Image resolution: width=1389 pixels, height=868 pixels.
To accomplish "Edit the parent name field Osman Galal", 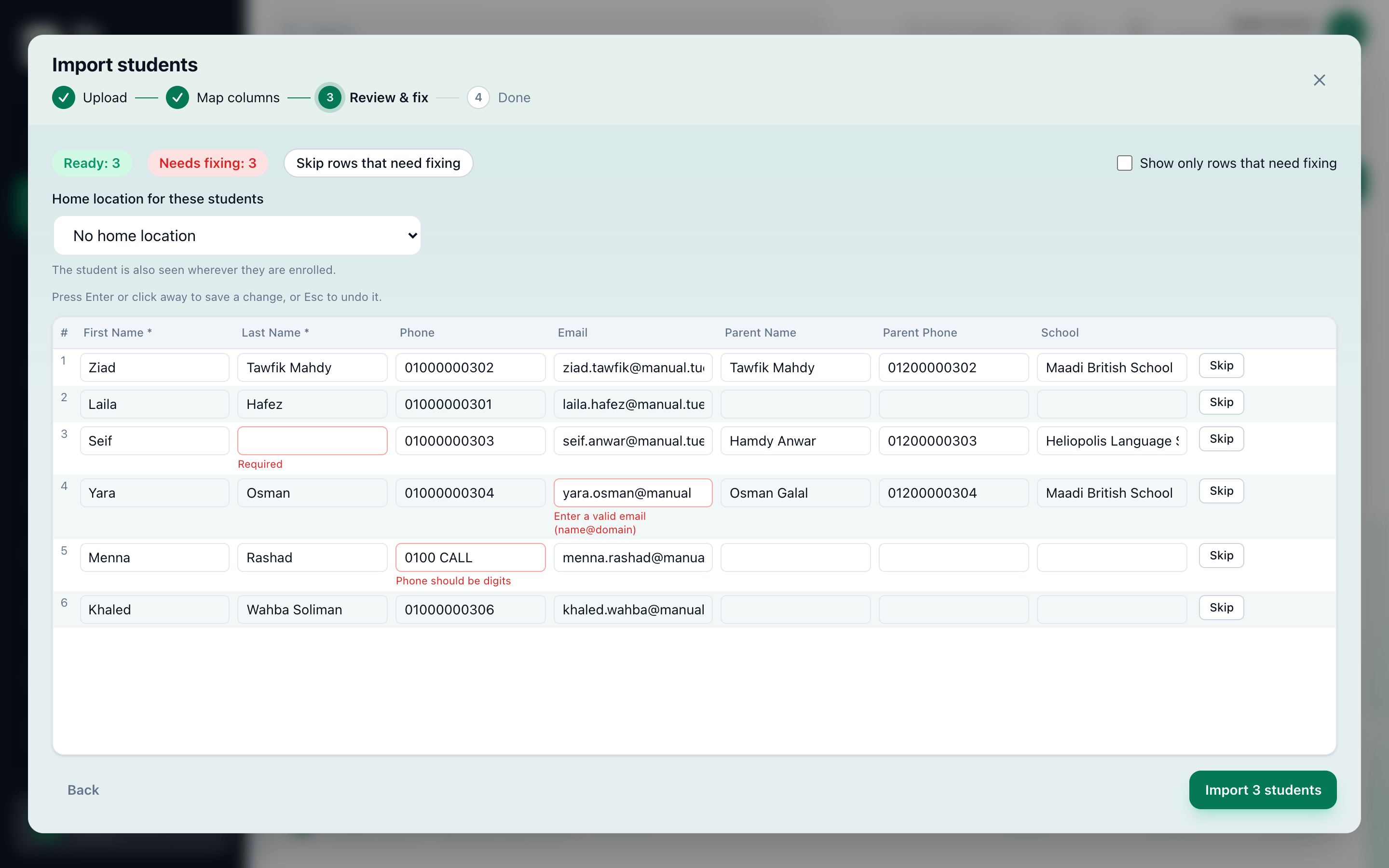I will pyautogui.click(x=795, y=493).
